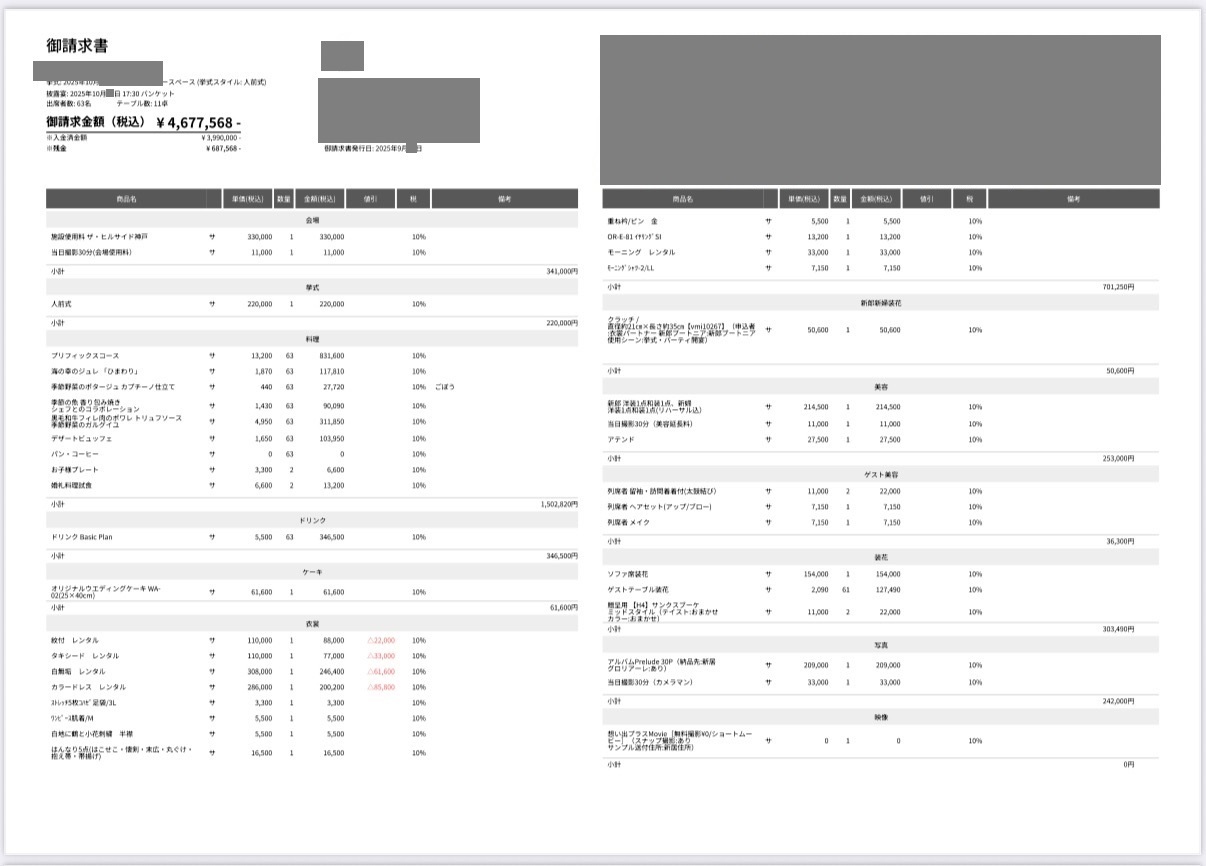Click the ¥3,990,000 paid amount
This screenshot has height=866, width=1206.
[x=221, y=138]
